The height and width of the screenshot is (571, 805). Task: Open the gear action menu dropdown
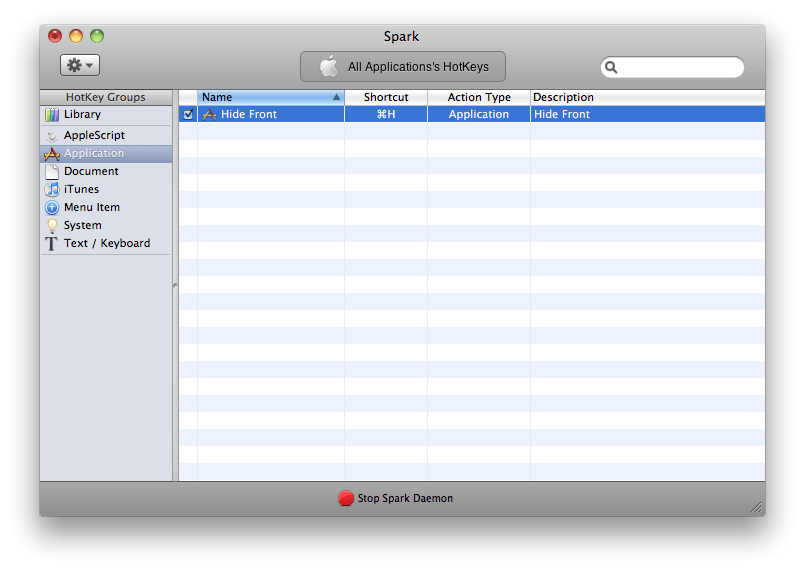pos(80,65)
